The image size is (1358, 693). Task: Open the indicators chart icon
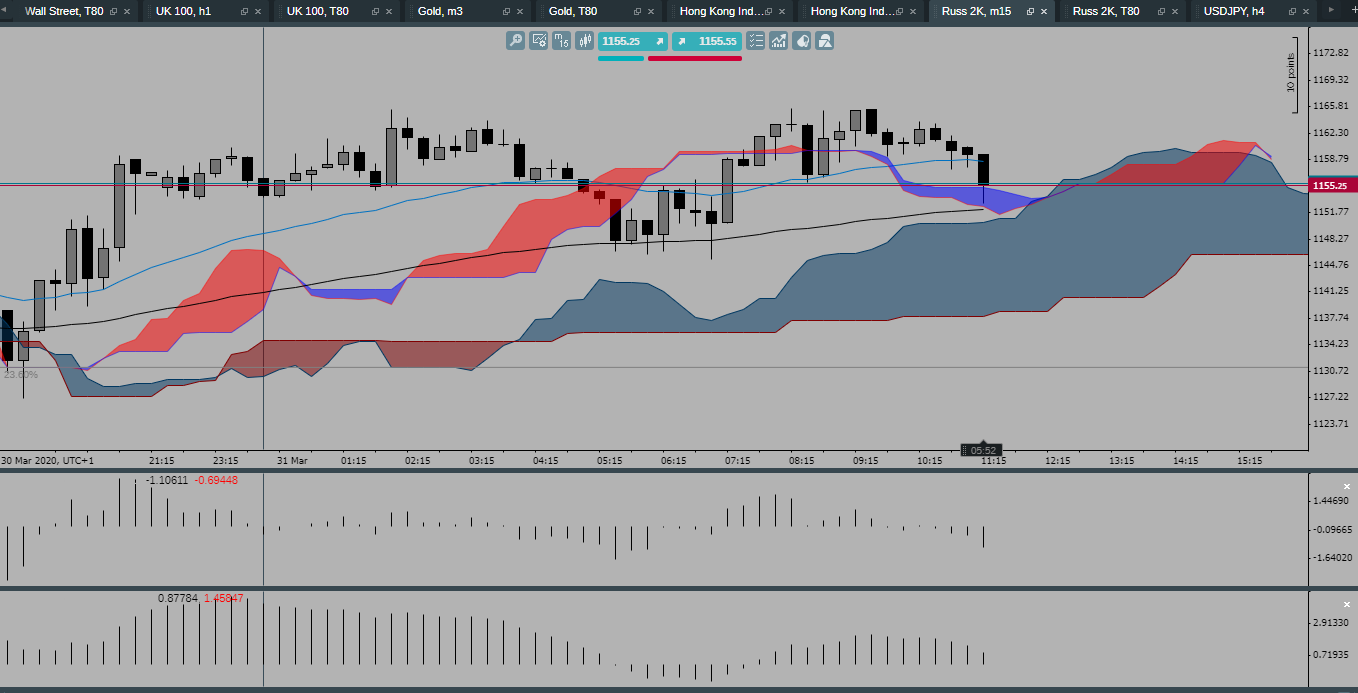[x=778, y=41]
